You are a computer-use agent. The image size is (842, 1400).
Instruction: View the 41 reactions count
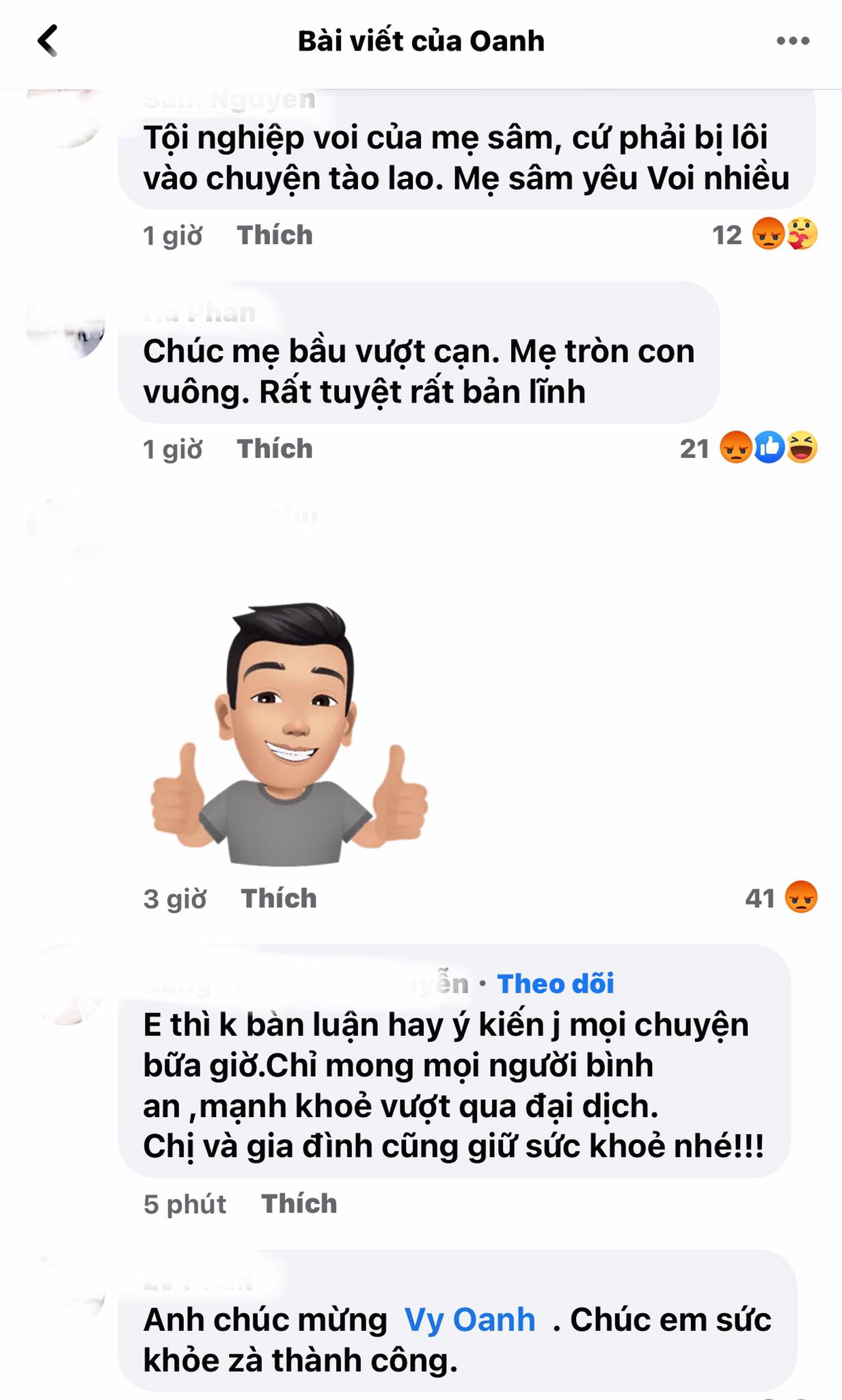coord(760,898)
